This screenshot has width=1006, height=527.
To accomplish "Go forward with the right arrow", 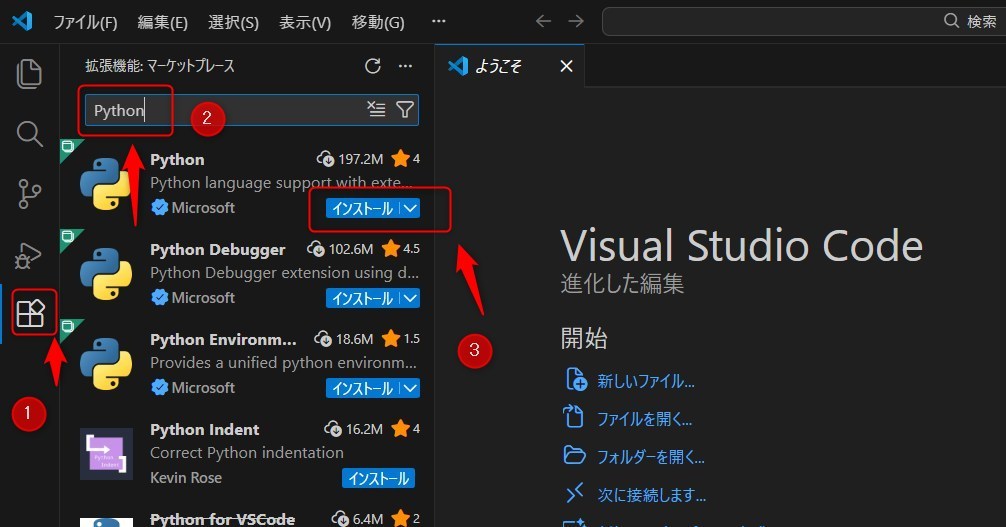I will (x=576, y=21).
